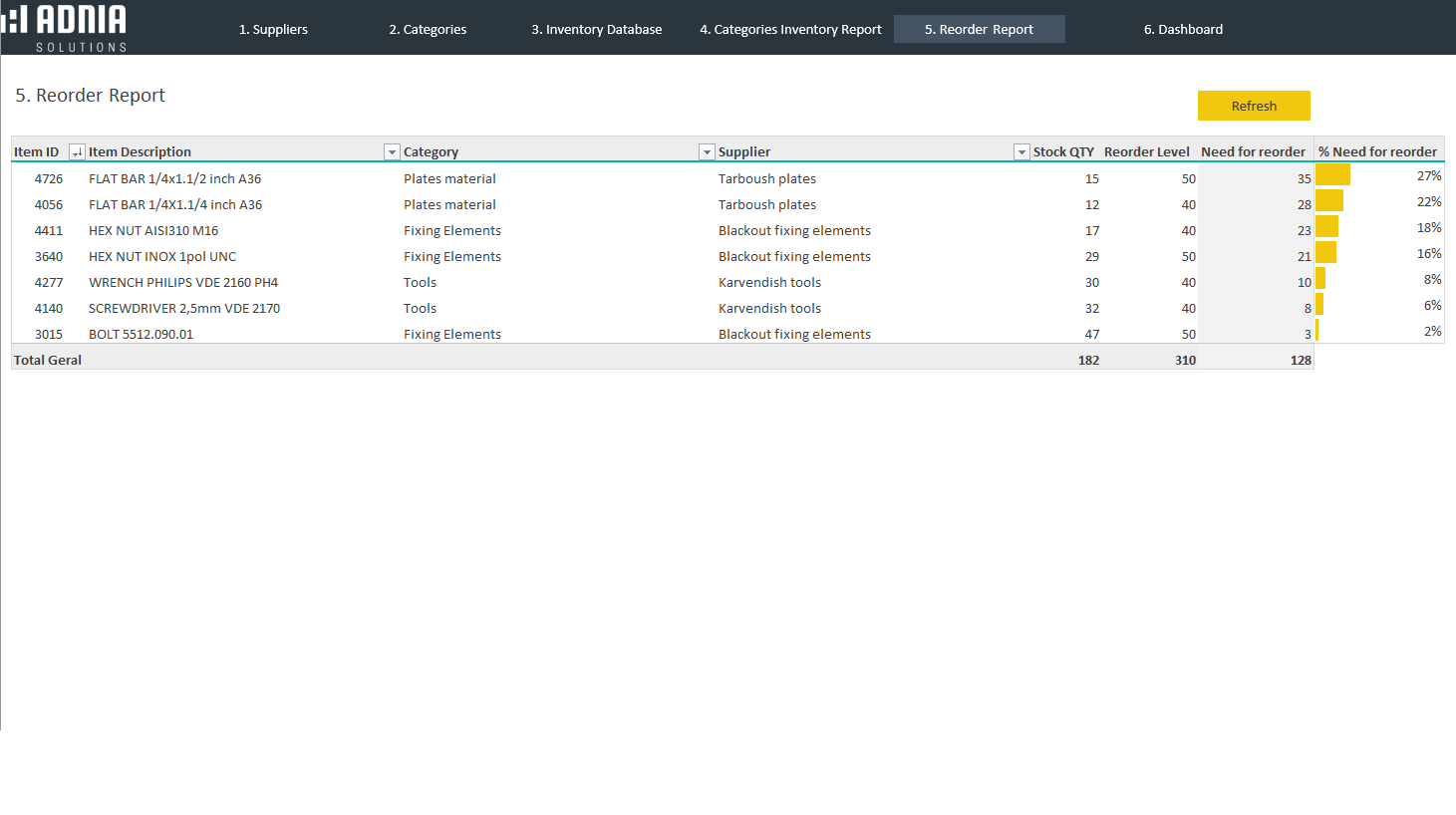
Task: Switch to the 2. Categories tab
Action: coord(428,30)
